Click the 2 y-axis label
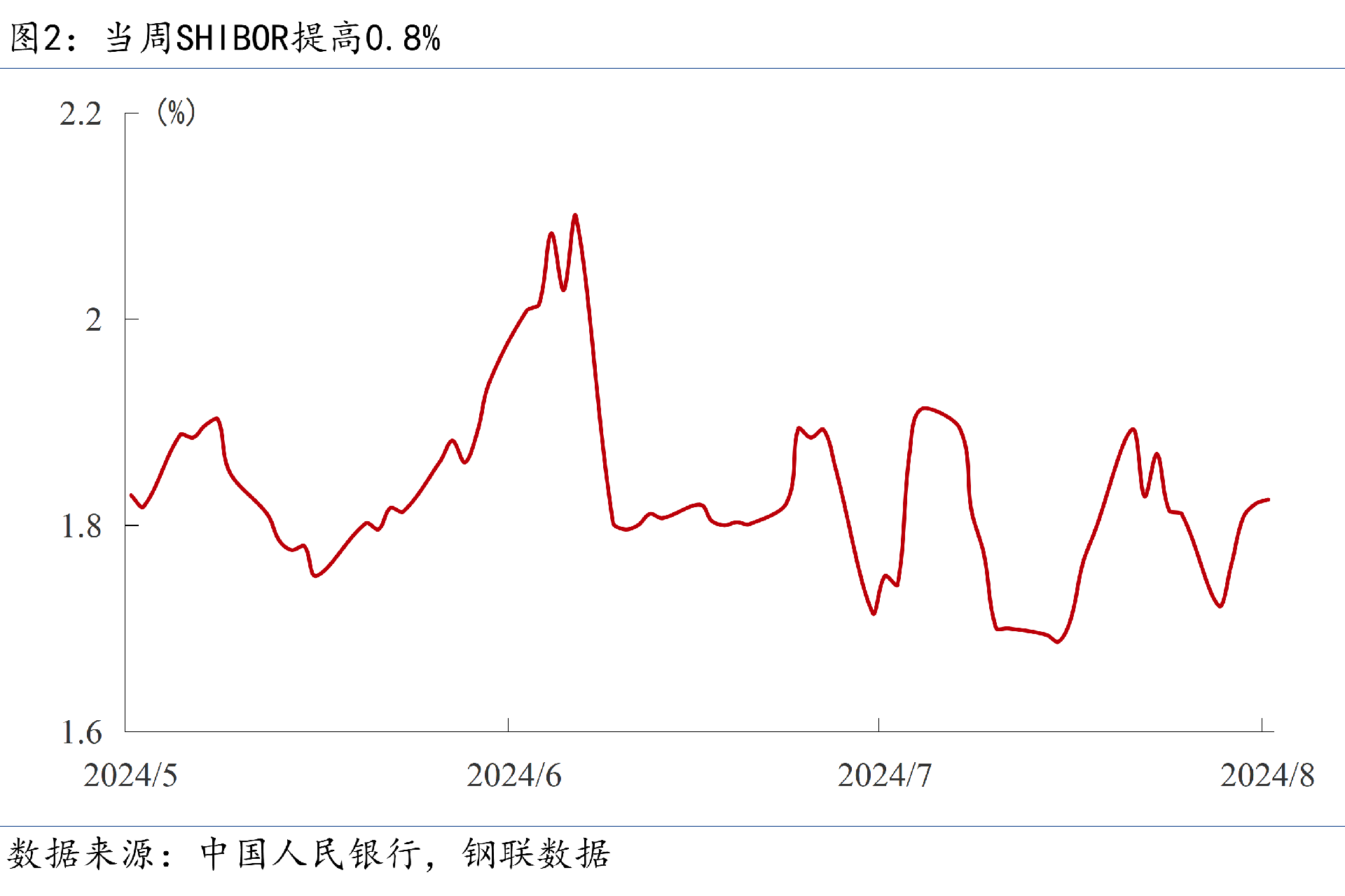This screenshot has height=896, width=1345. [x=94, y=320]
